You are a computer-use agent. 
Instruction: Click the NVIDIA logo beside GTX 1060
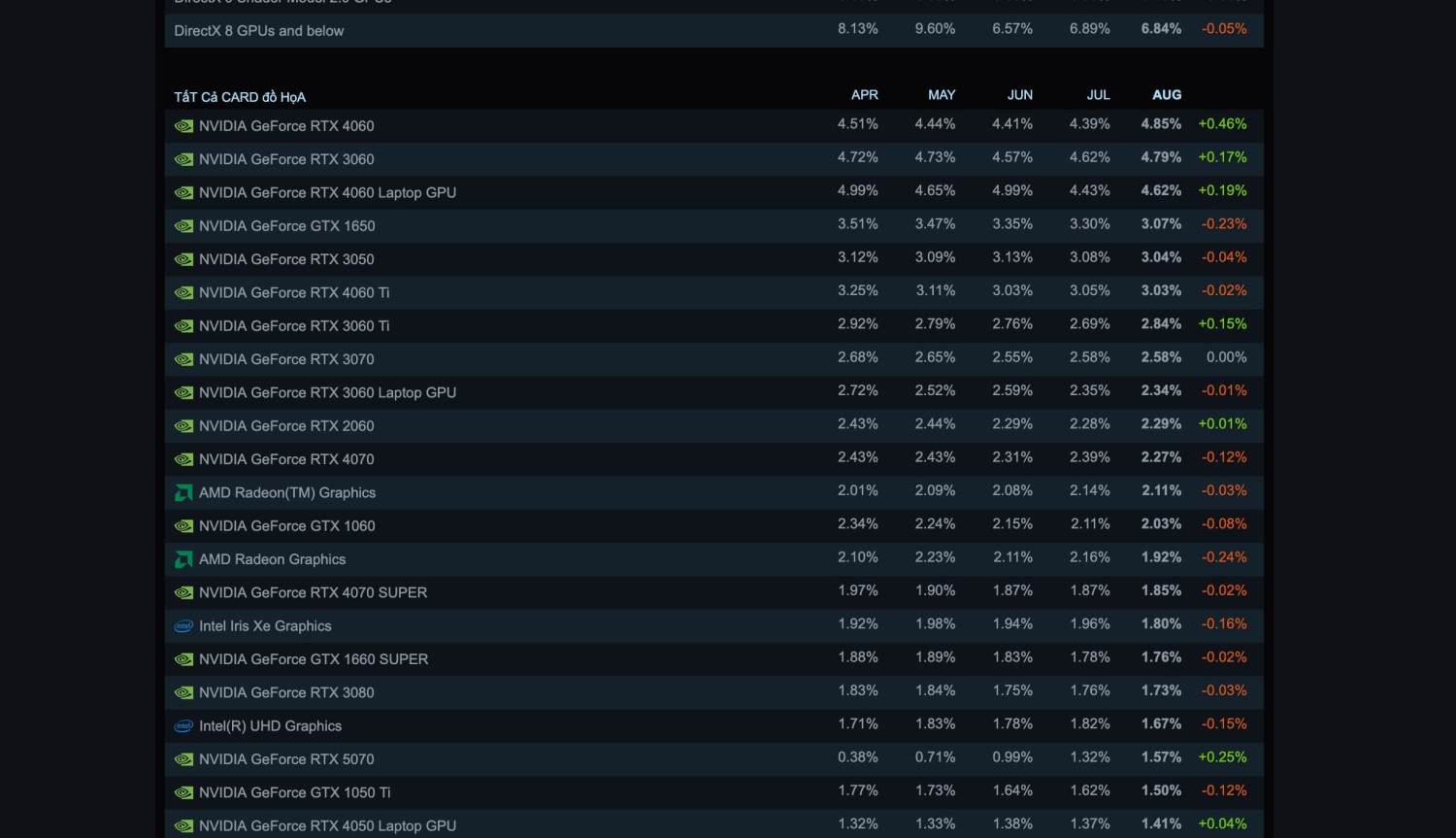coord(183,526)
